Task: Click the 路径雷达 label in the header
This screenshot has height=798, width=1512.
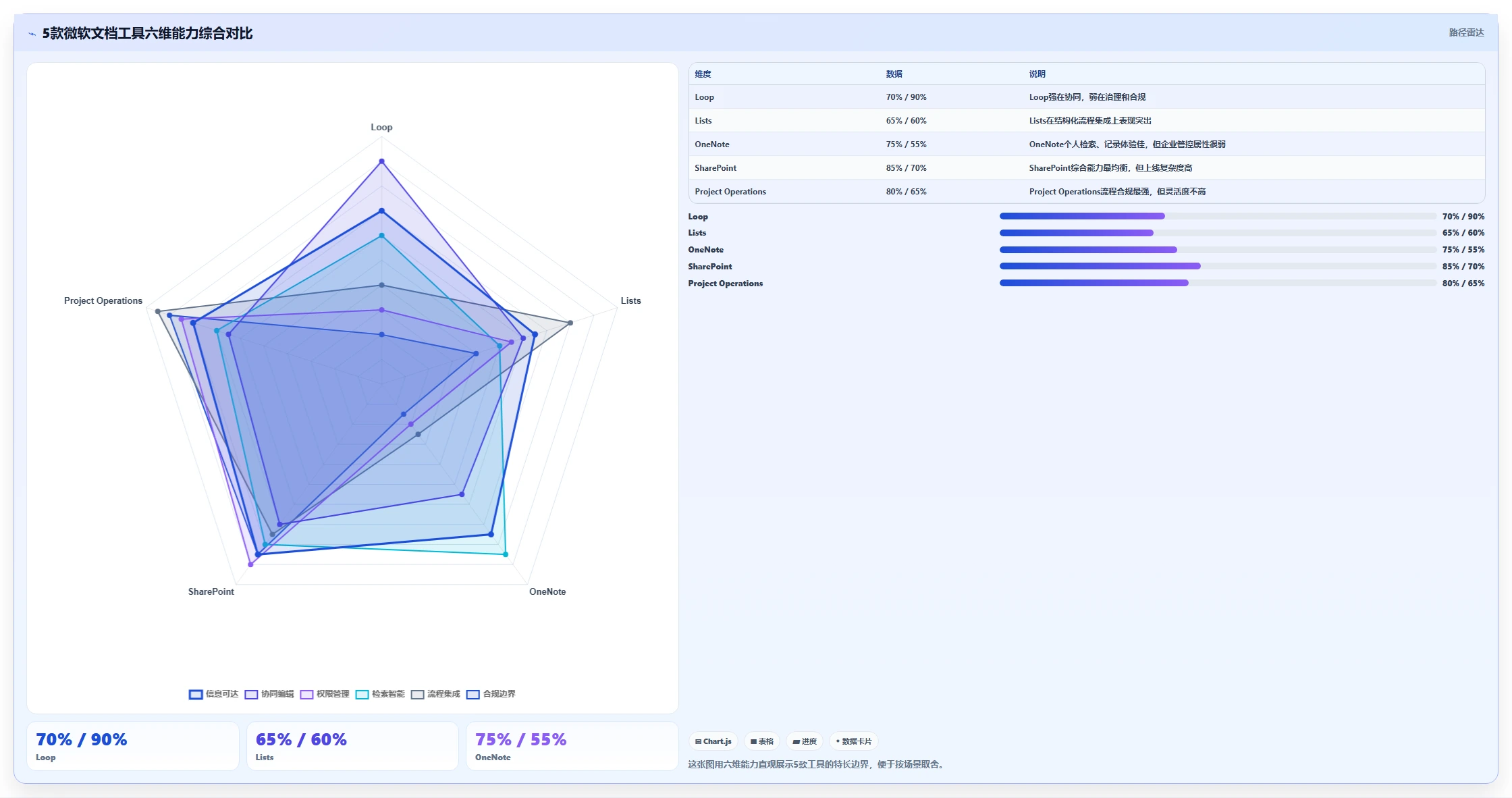Action: tap(1466, 32)
